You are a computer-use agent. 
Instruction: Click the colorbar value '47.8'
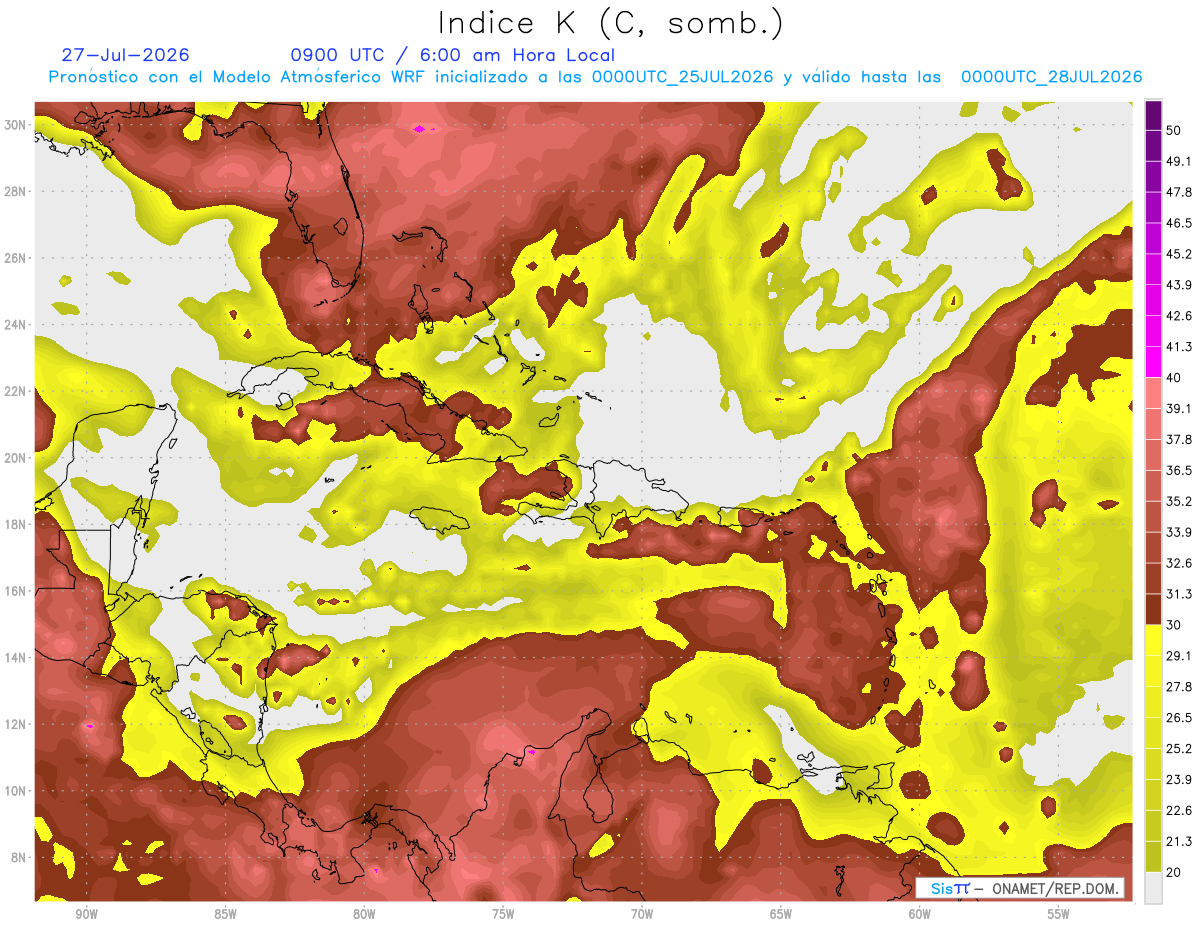[x=1178, y=192]
